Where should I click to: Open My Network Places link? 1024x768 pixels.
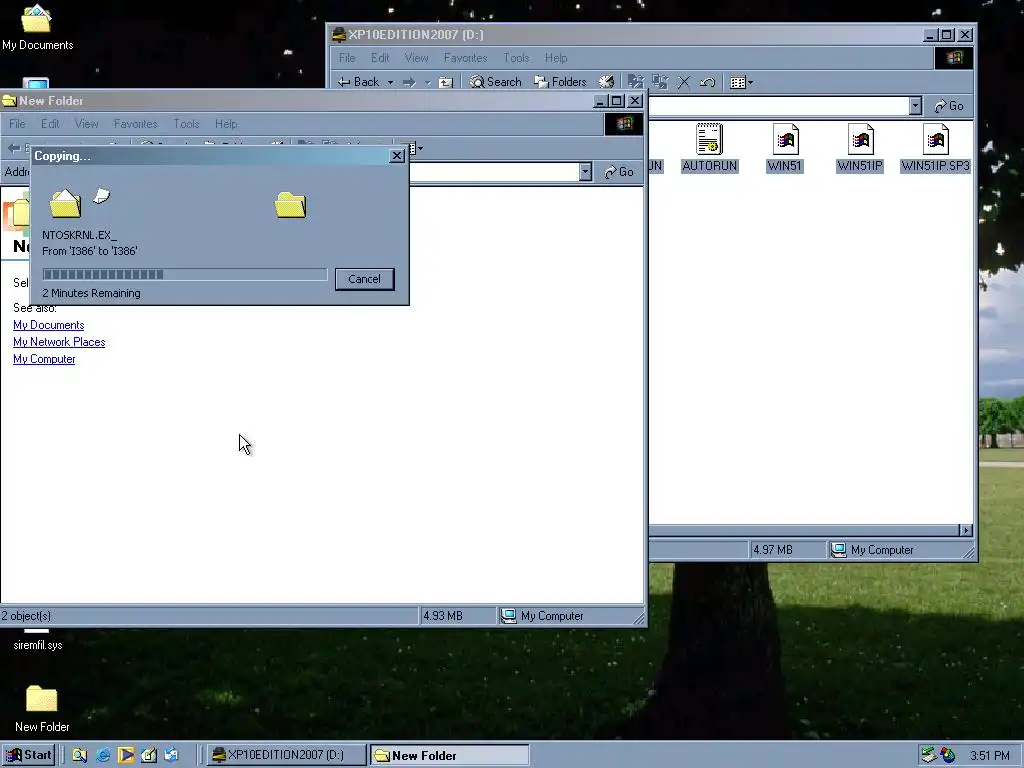(x=59, y=342)
